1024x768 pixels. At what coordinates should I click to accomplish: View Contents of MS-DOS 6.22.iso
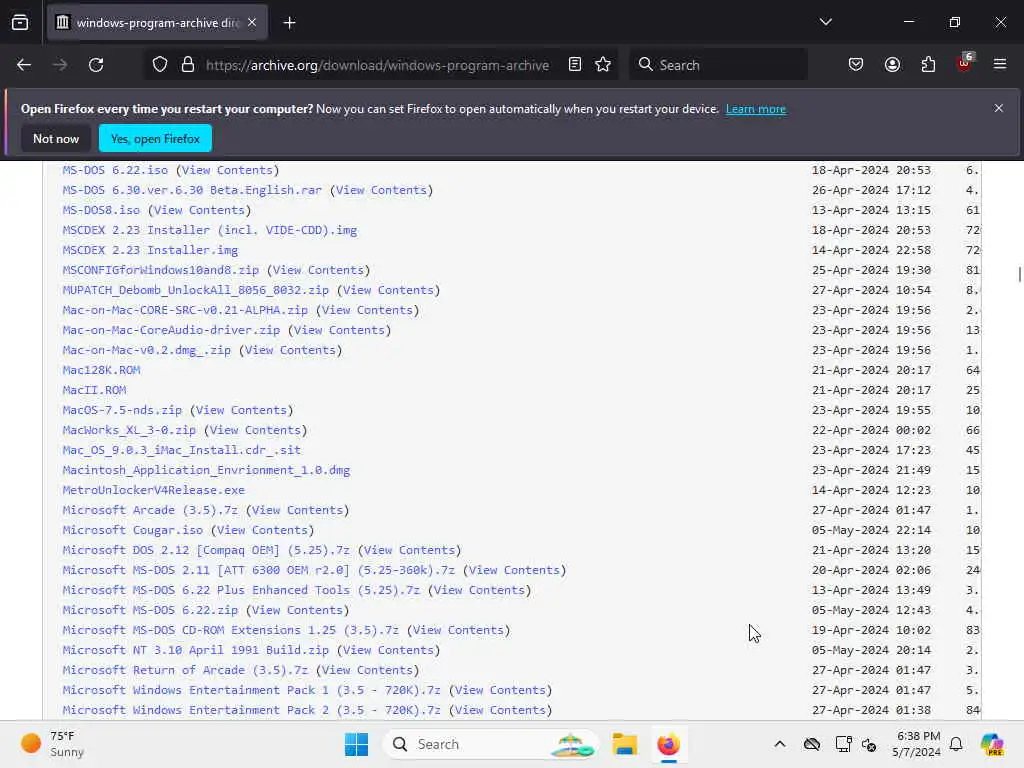point(227,170)
